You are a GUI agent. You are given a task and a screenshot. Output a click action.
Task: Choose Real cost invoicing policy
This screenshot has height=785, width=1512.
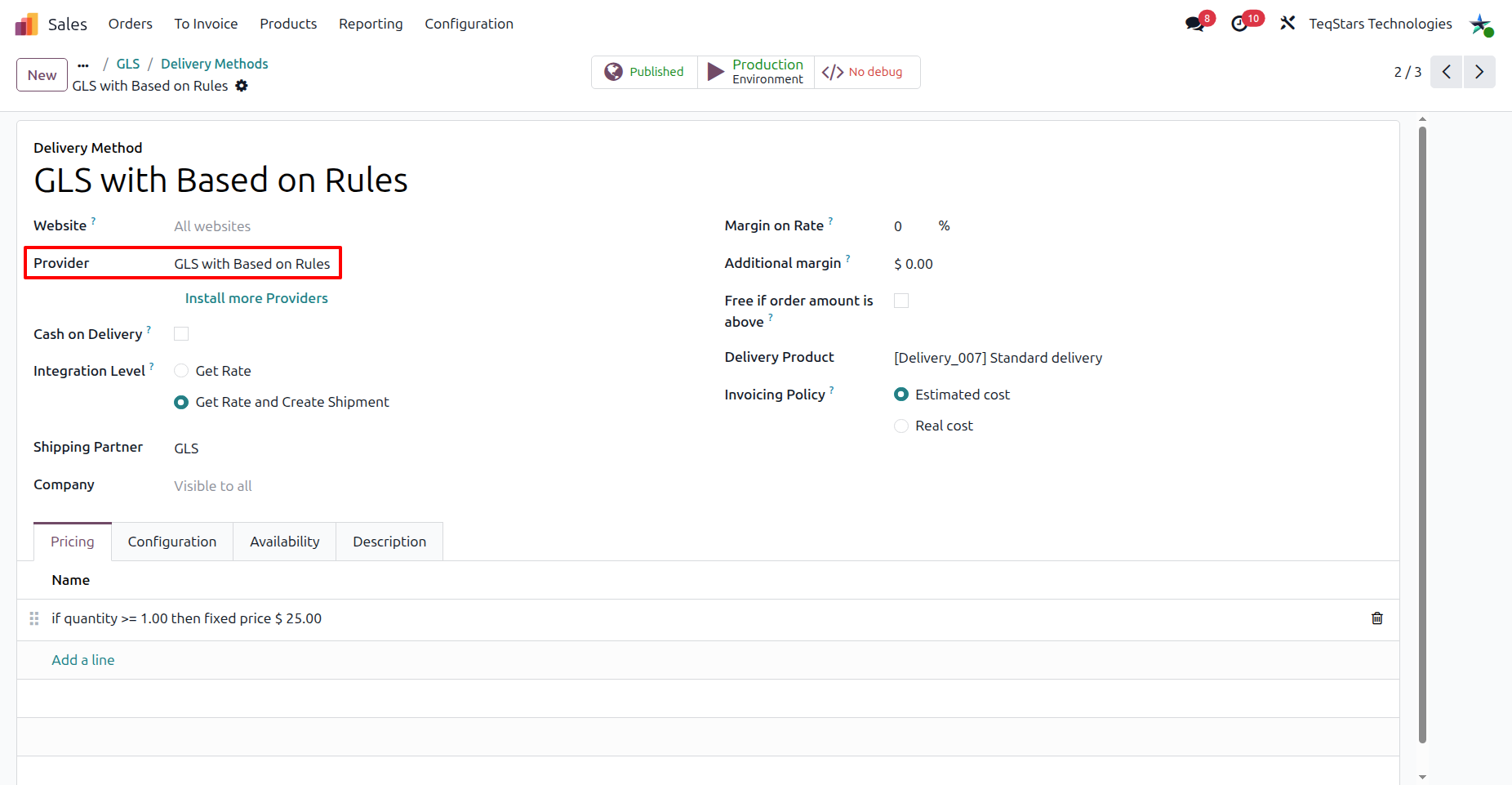(x=901, y=426)
